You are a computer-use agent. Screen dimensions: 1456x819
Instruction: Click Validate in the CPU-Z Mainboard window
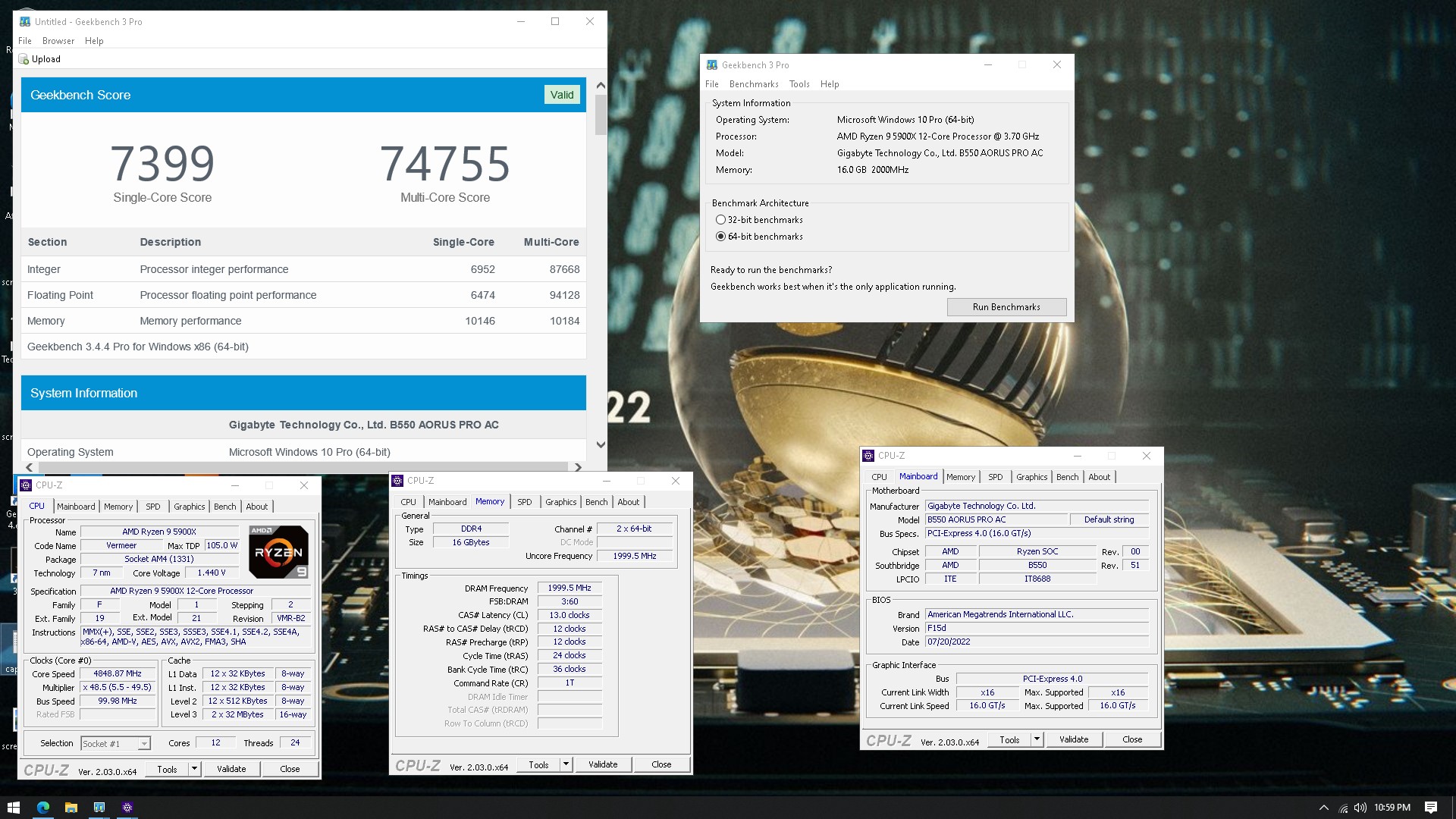(x=1074, y=739)
